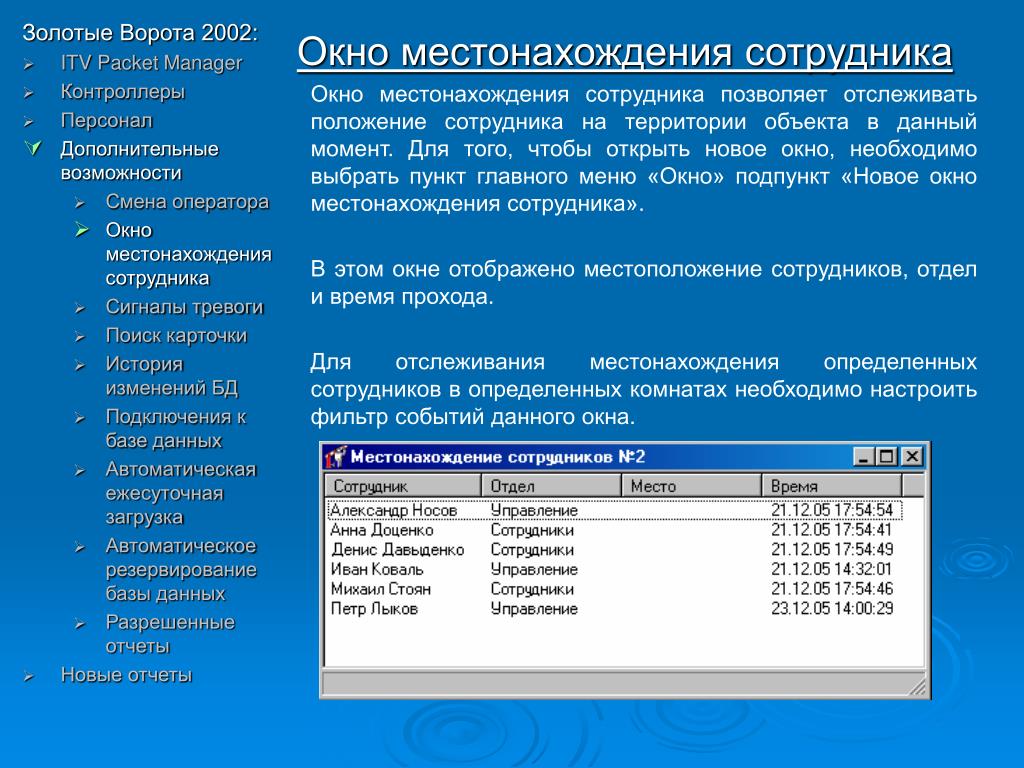This screenshot has width=1024, height=768.
Task: Sort by the Отдел column header
Action: click(x=551, y=486)
